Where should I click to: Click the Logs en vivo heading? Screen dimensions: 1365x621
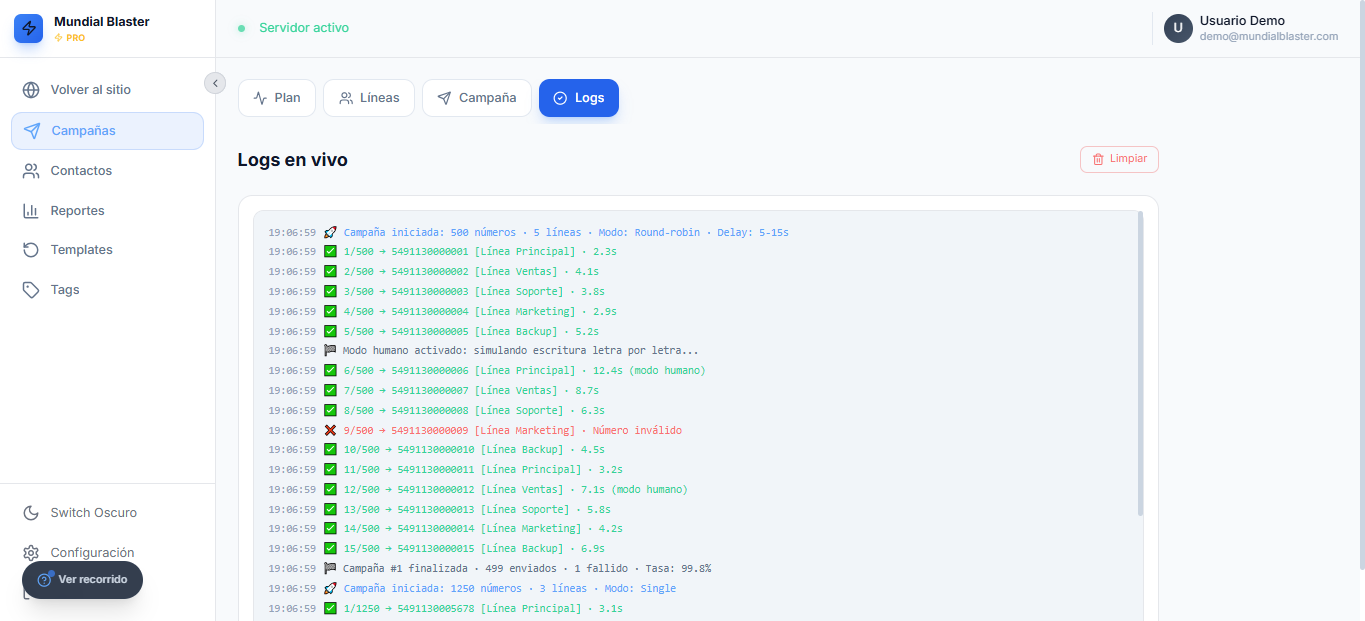coord(293,160)
